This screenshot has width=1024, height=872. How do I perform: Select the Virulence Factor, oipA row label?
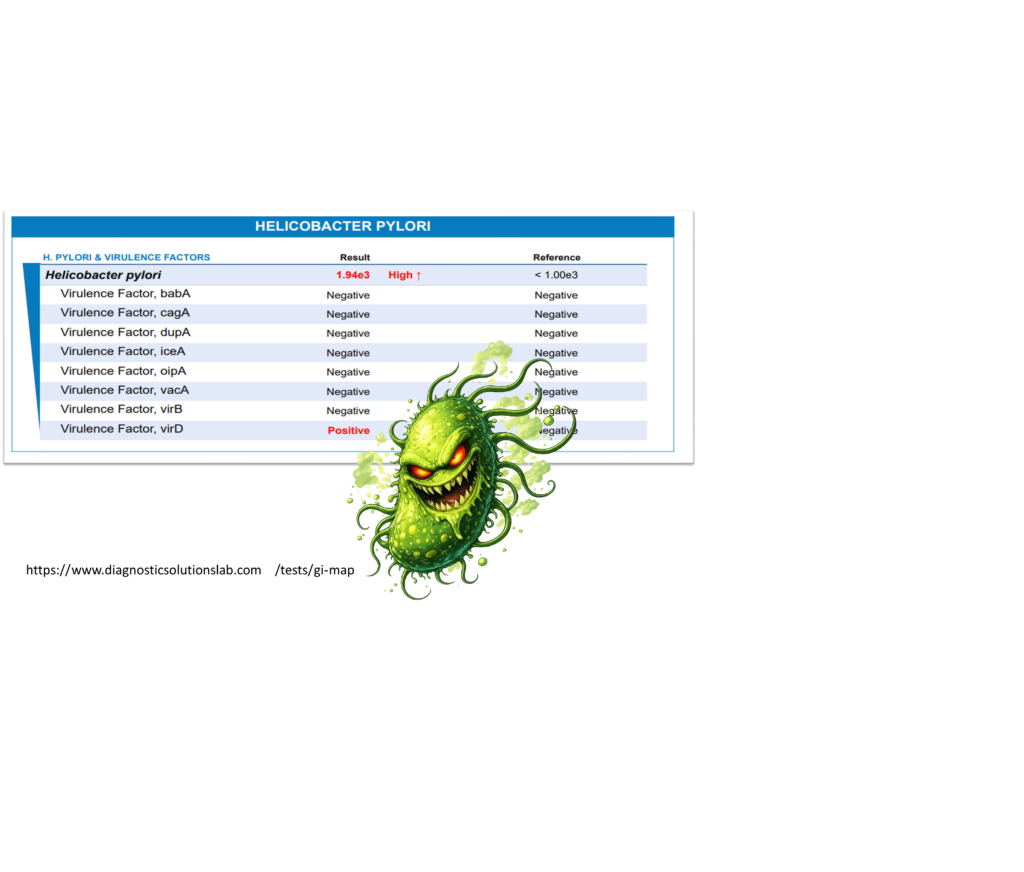coord(124,371)
